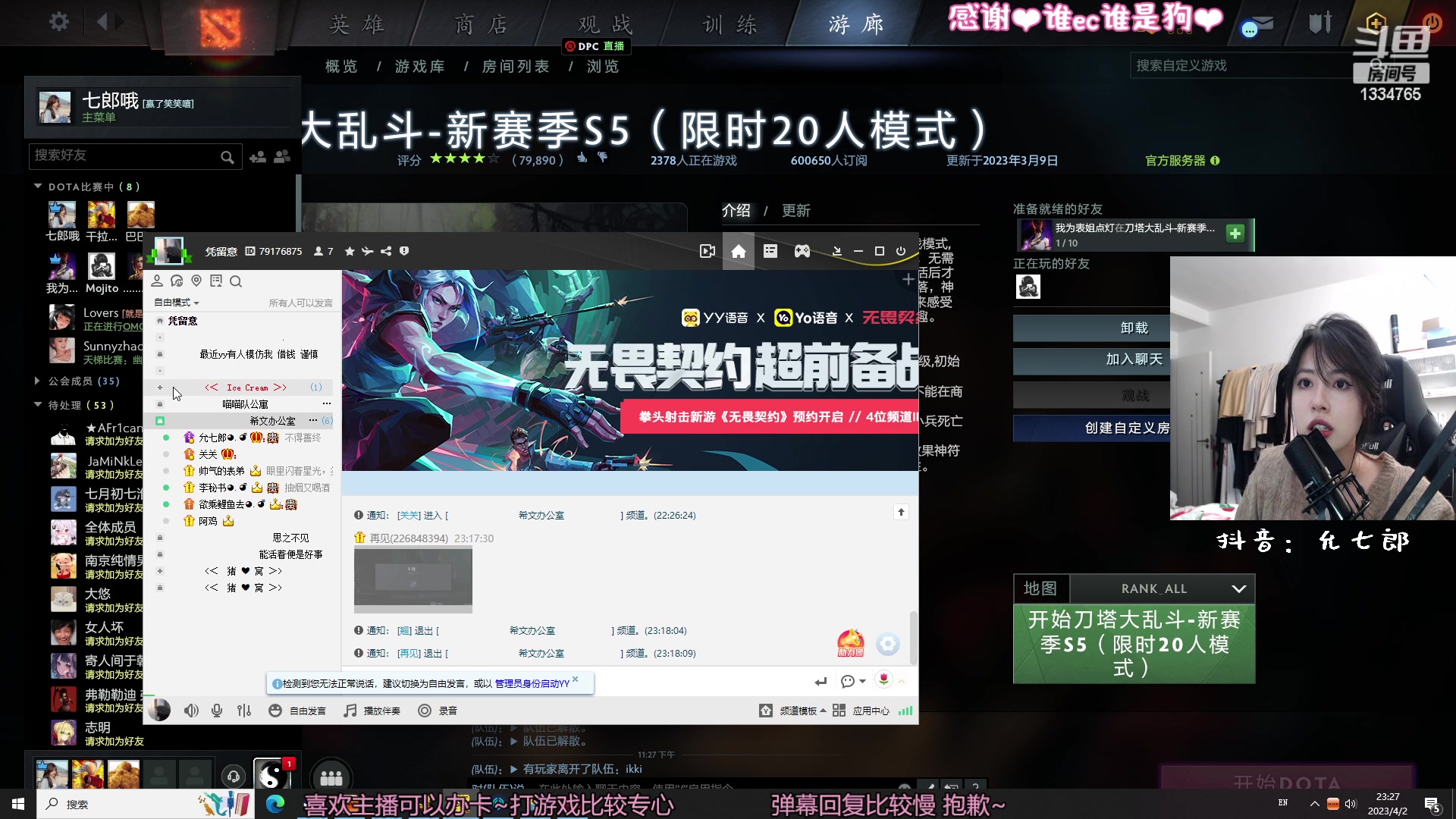Collapse the DOTA比赛中 friends group
The height and width of the screenshot is (819, 1456).
click(38, 186)
